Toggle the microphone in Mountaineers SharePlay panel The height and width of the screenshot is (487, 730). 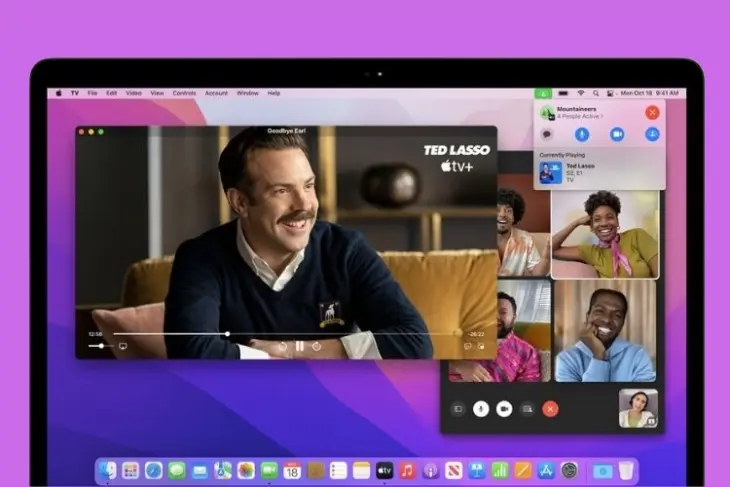tap(581, 134)
